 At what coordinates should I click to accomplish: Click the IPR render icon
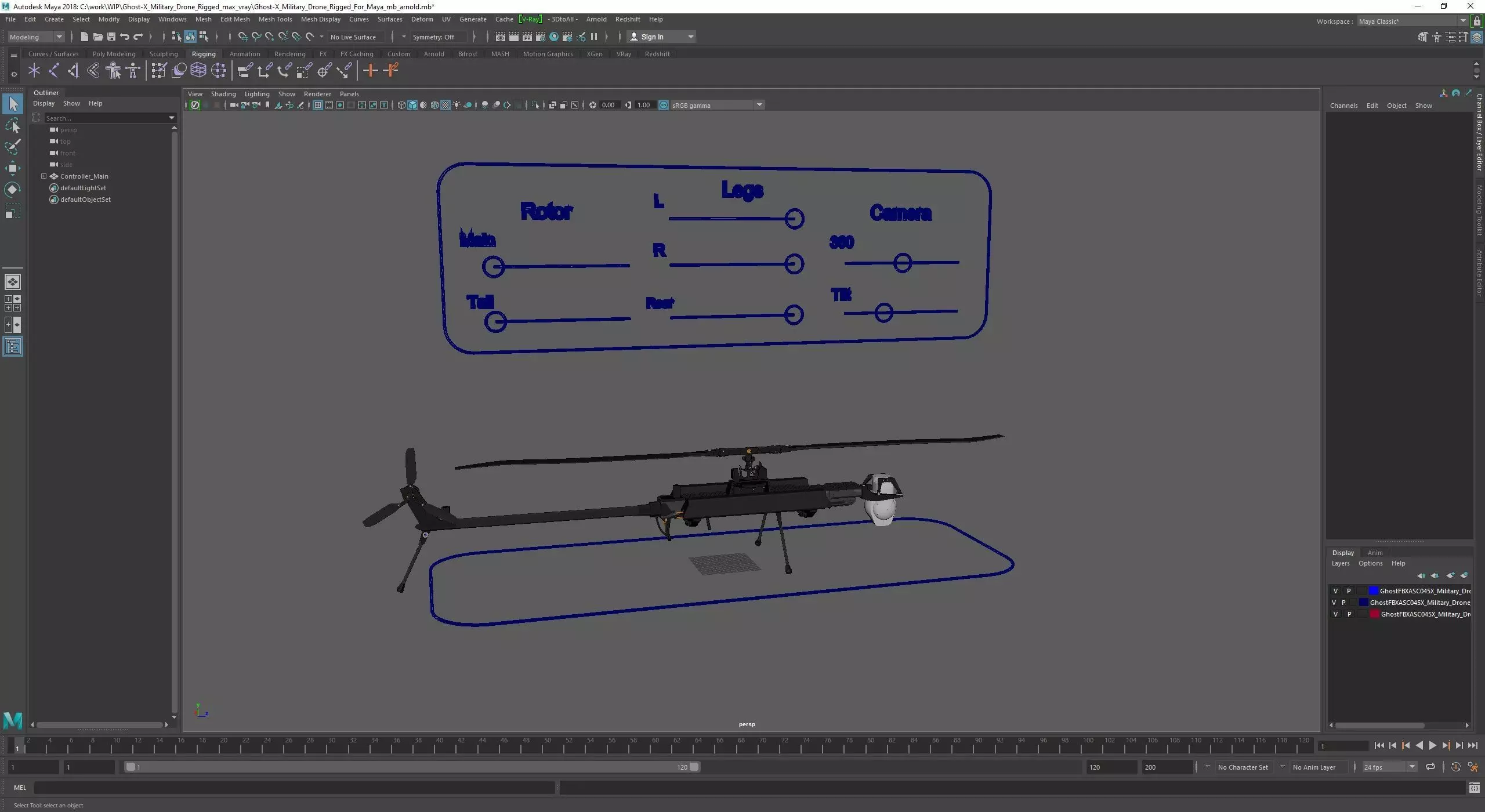click(x=527, y=37)
